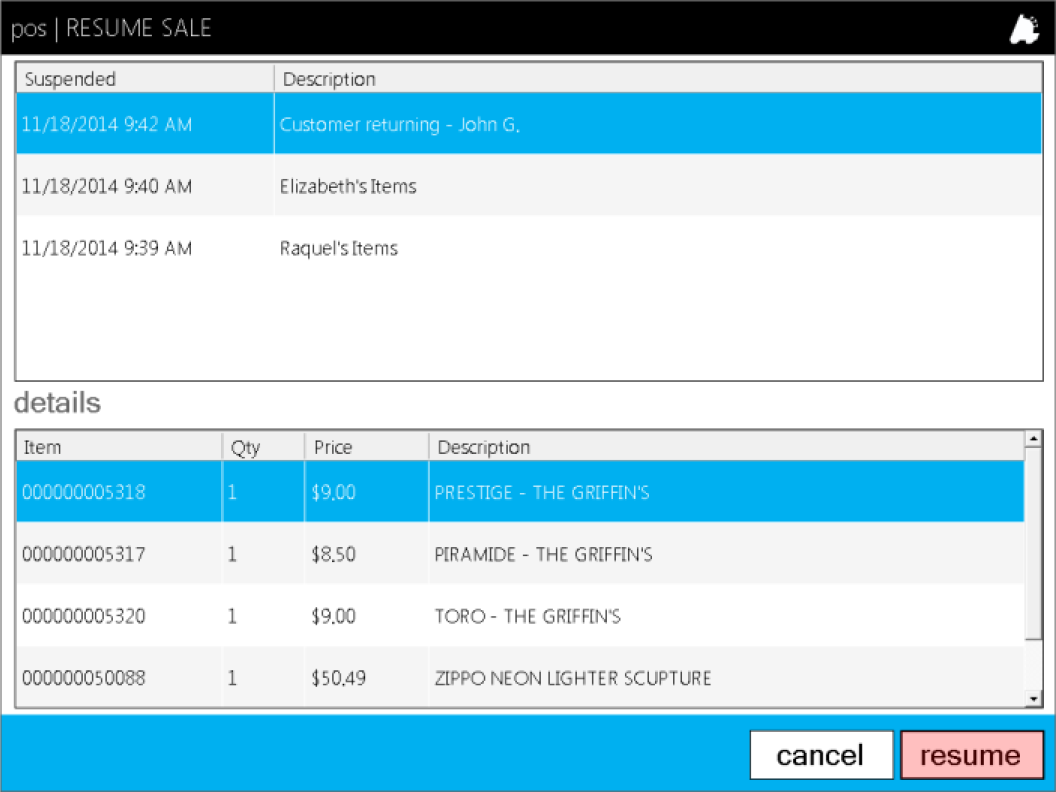This screenshot has width=1056, height=792.
Task: Click the app logo icon in title bar
Action: [1025, 29]
